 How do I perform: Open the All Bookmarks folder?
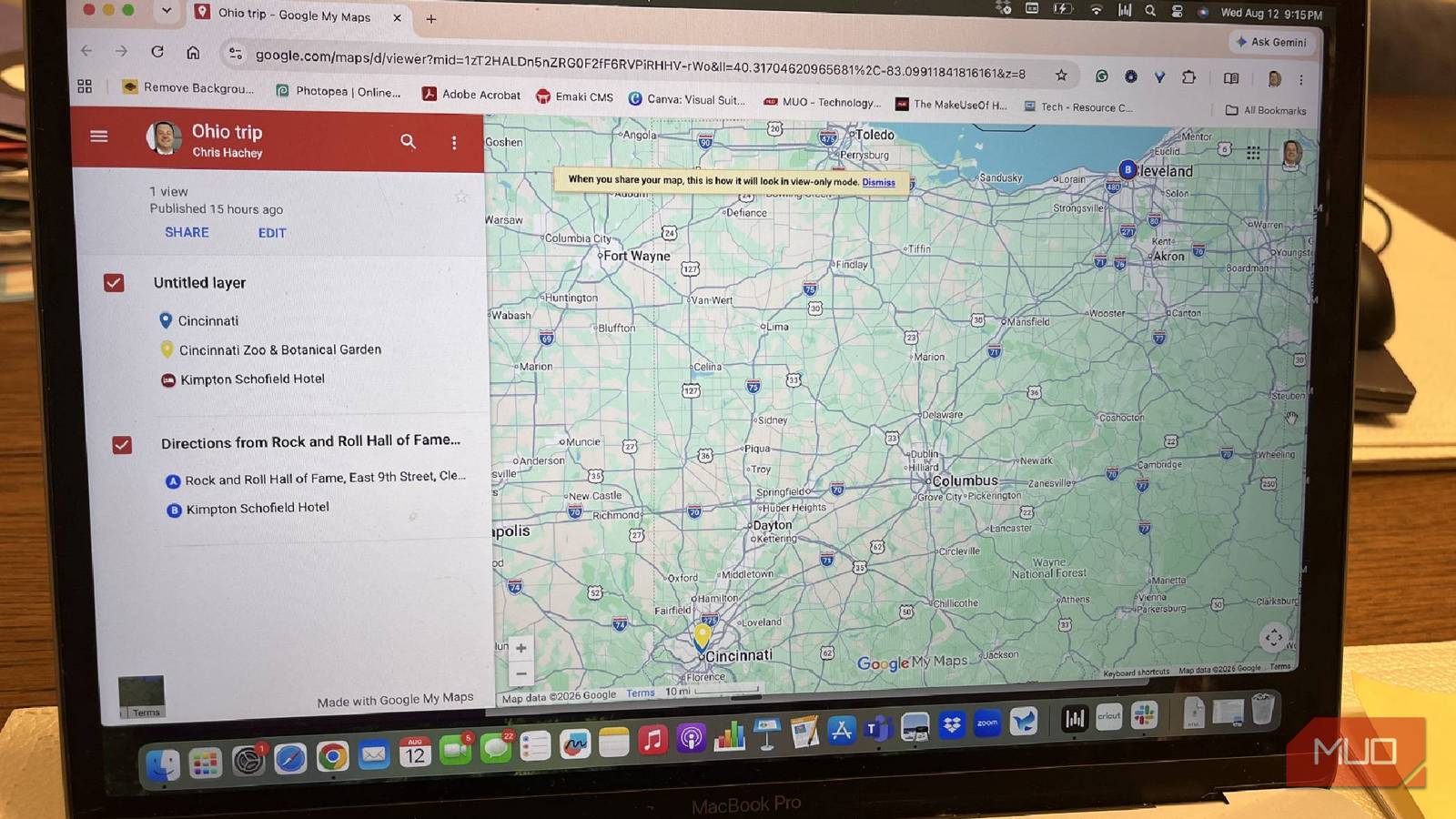pos(1265,110)
